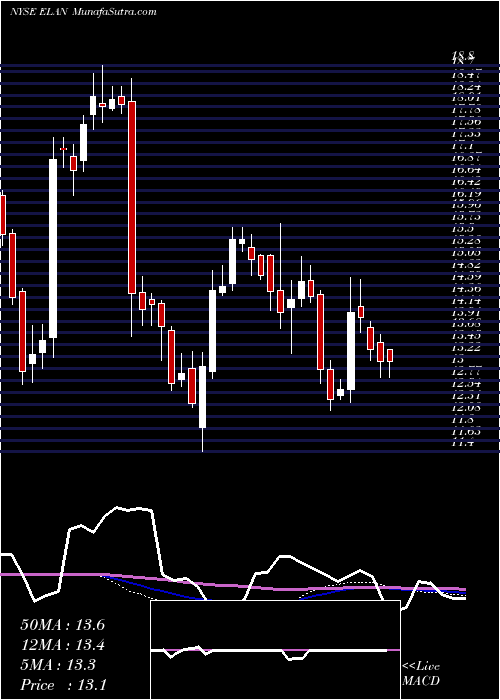The width and height of the screenshot is (500, 700).
Task: Click the "14.14" price axis label
Action: tap(466, 300)
